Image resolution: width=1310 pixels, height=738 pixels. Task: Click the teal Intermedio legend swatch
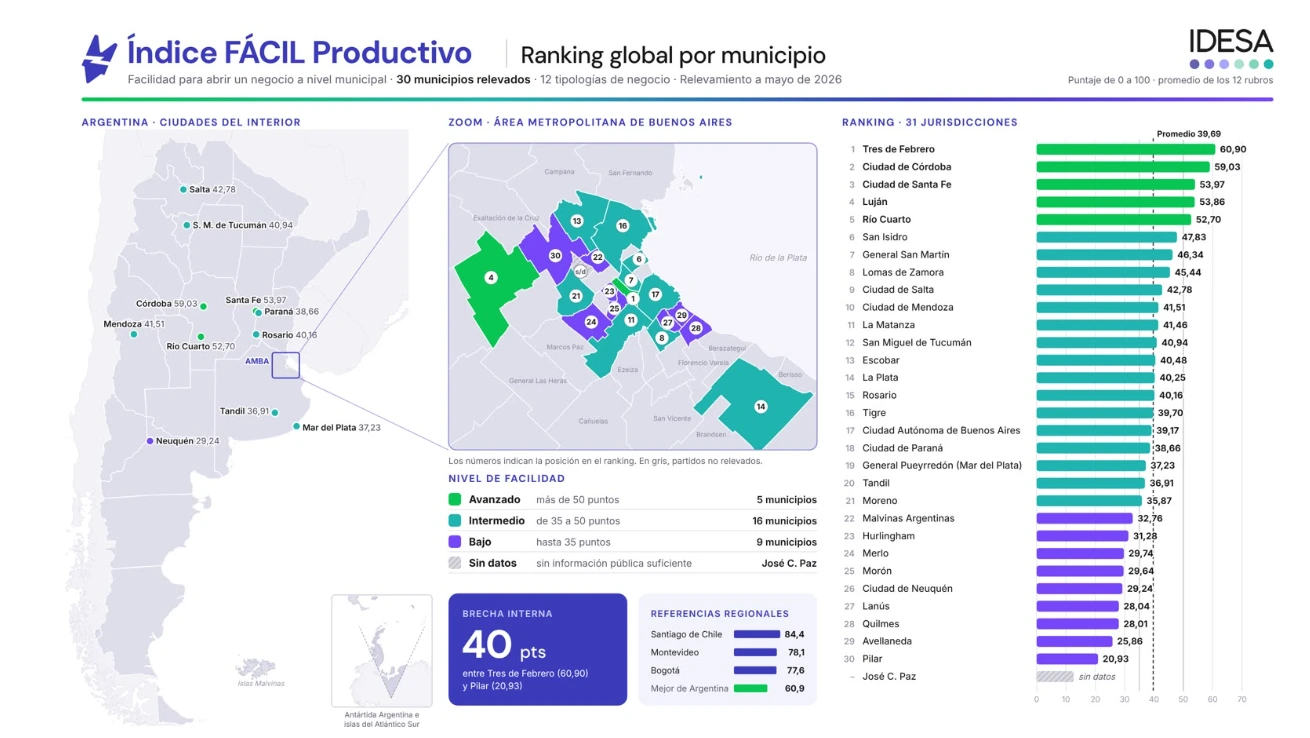coord(455,521)
